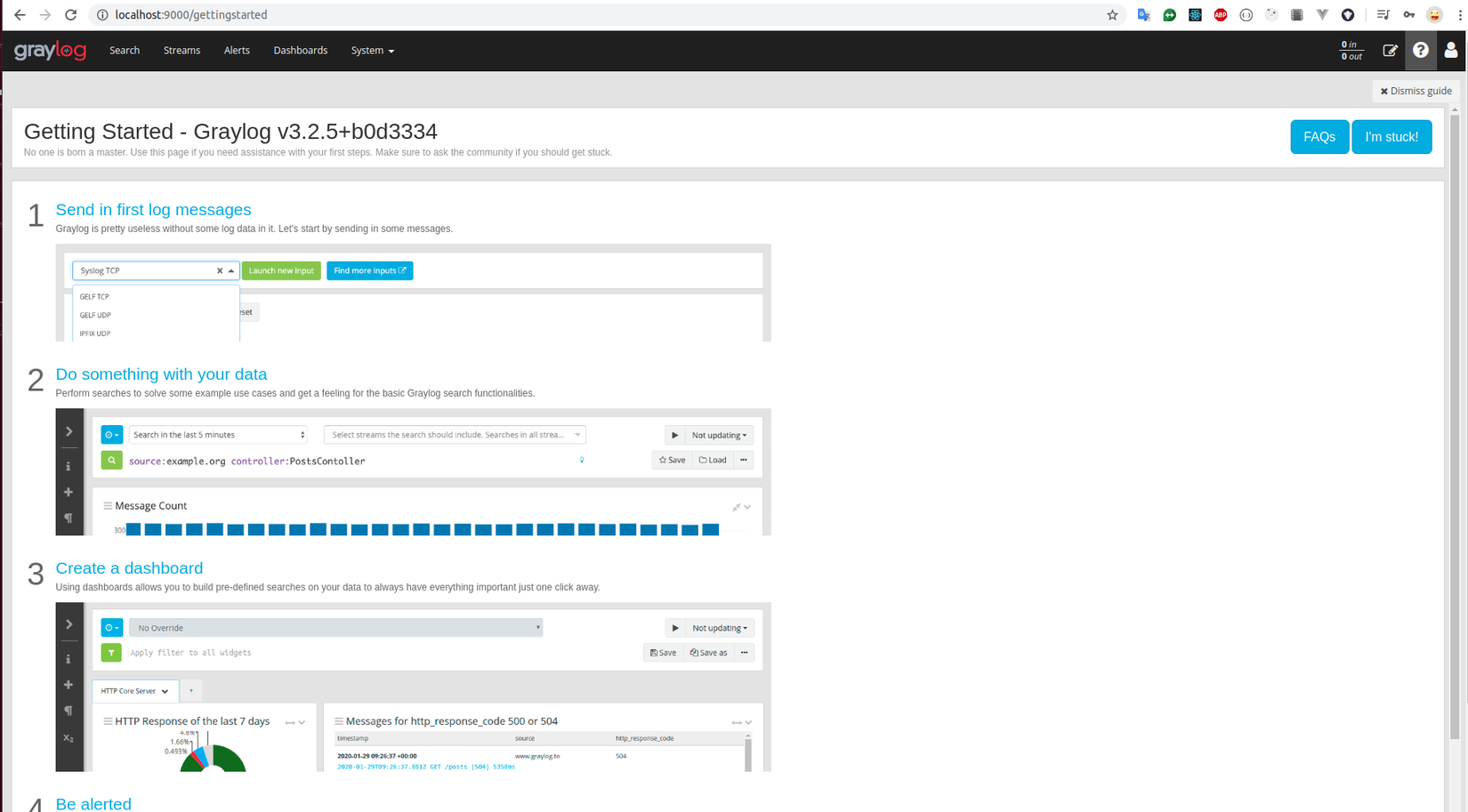
Task: Open the Vue devtools V extension icon
Action: click(1322, 15)
